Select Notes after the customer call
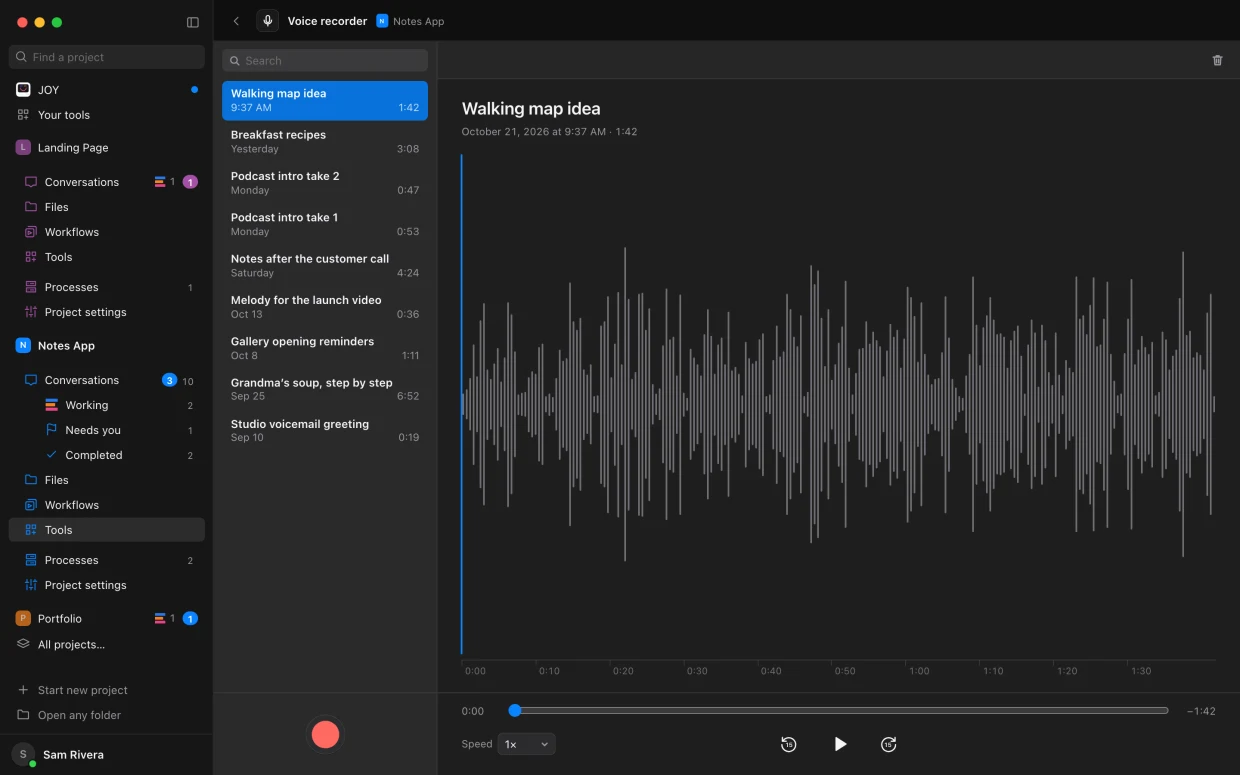This screenshot has height=775, width=1240. 325,265
